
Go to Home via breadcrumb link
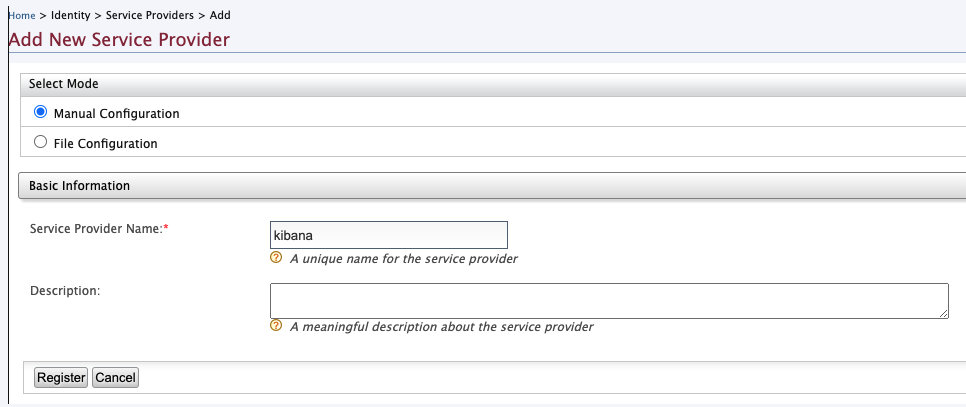pyautogui.click(x=22, y=17)
